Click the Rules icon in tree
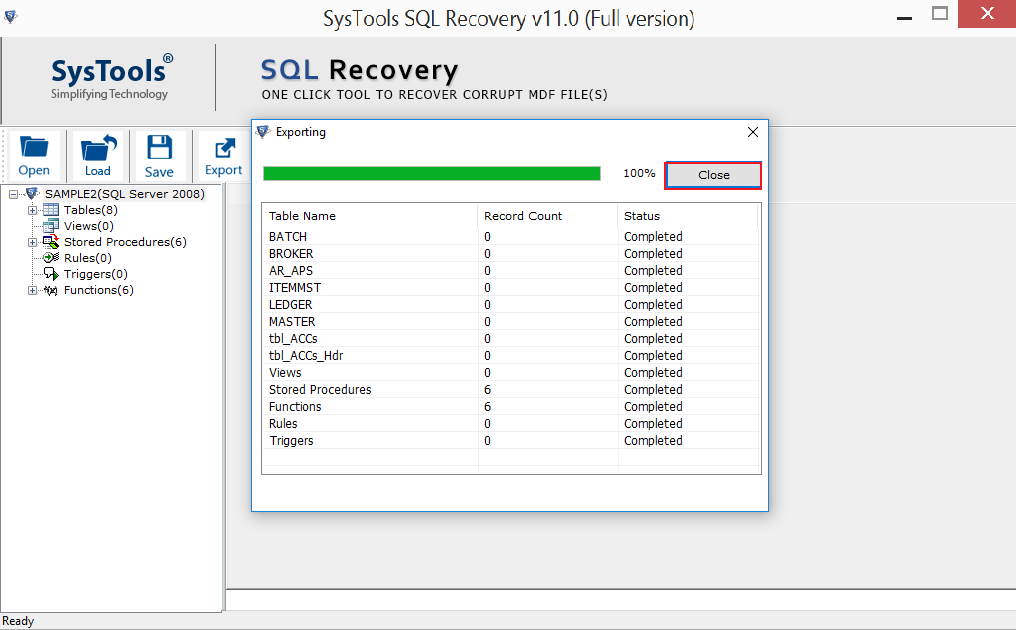 tap(51, 258)
